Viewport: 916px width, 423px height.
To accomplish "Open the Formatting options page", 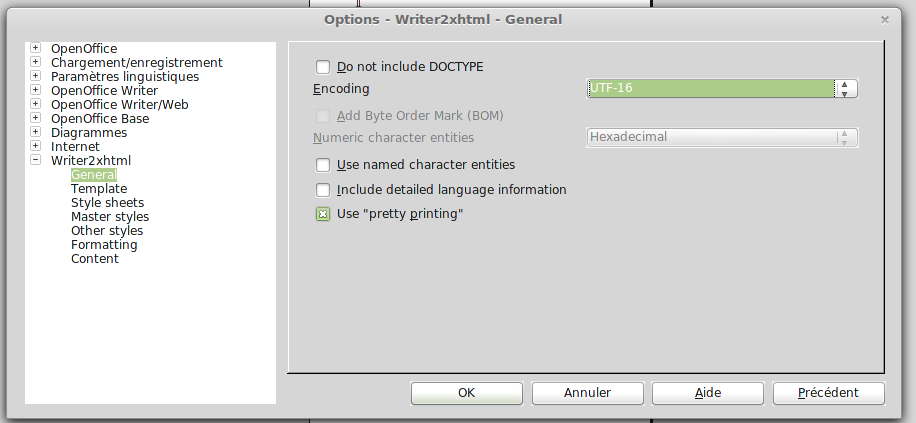I will point(104,245).
